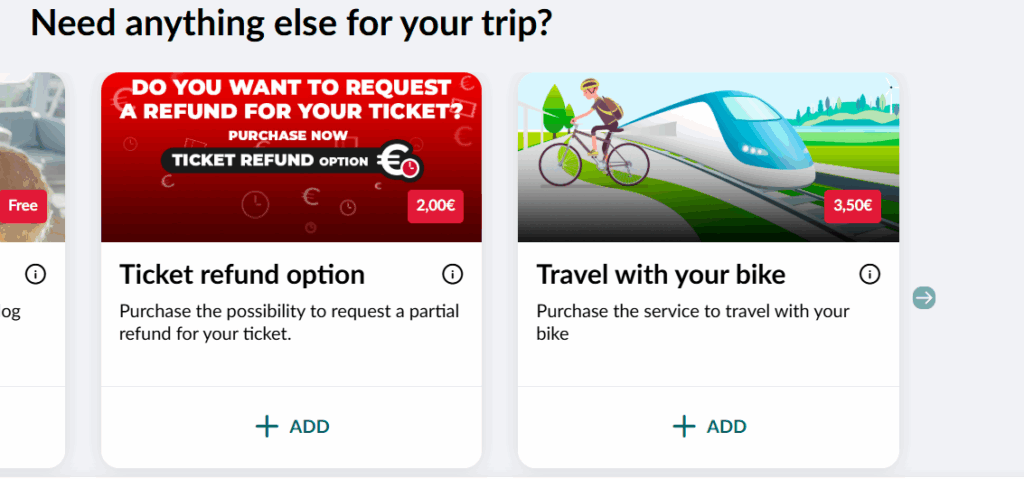The height and width of the screenshot is (479, 1024).
Task: Add the Ticket refund option
Action: [291, 427]
